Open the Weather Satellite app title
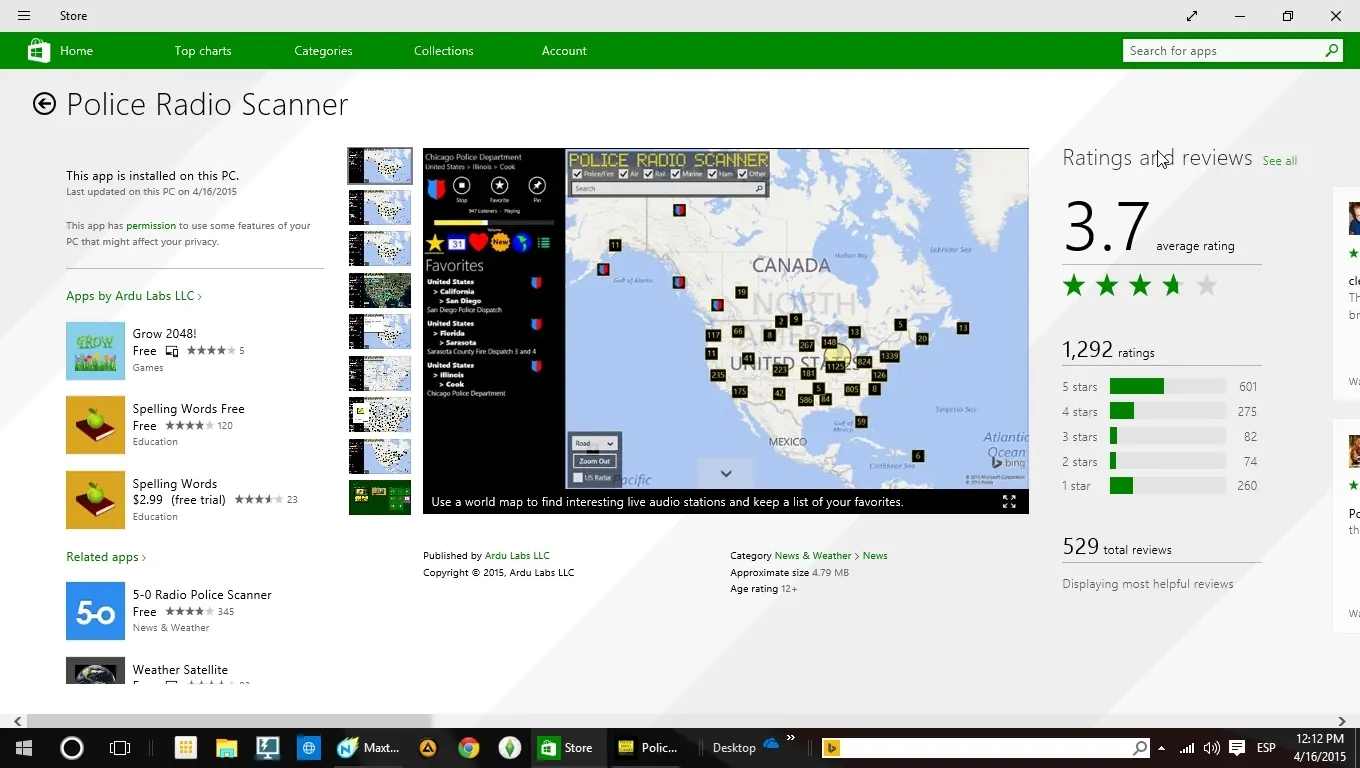 pos(180,670)
